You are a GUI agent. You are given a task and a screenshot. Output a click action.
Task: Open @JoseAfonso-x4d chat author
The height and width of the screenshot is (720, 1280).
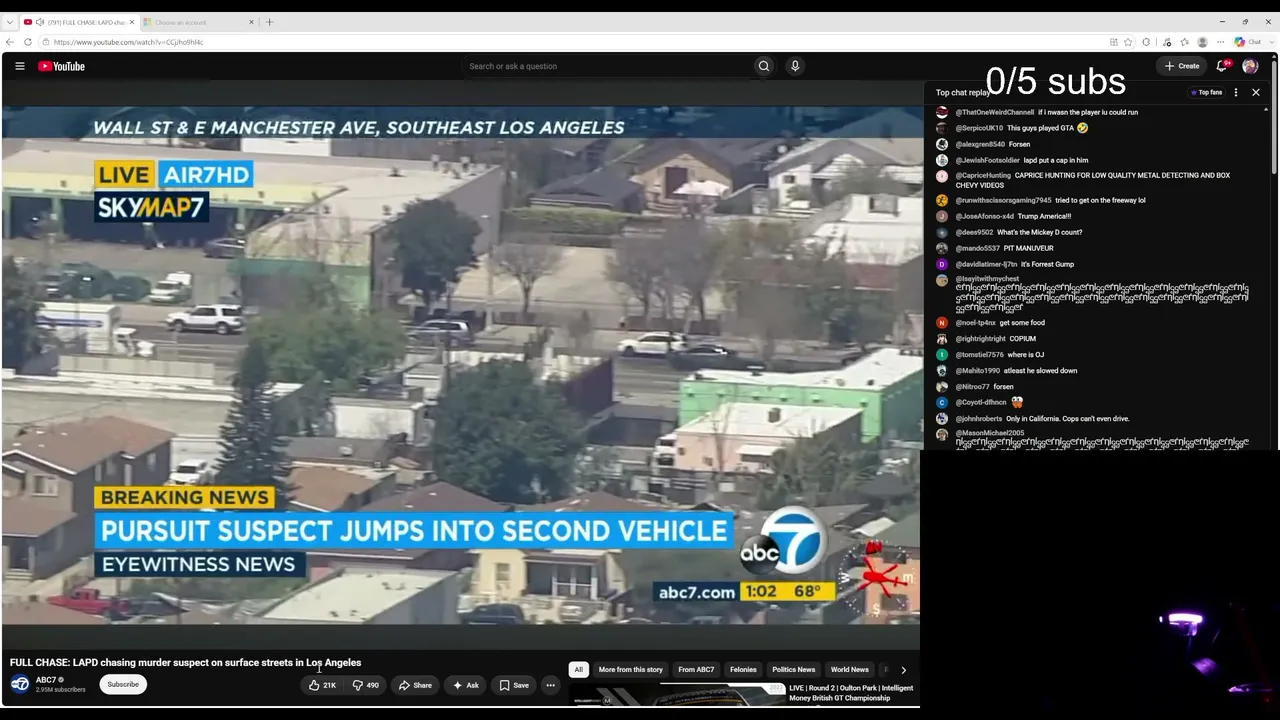pyautogui.click(x=985, y=216)
